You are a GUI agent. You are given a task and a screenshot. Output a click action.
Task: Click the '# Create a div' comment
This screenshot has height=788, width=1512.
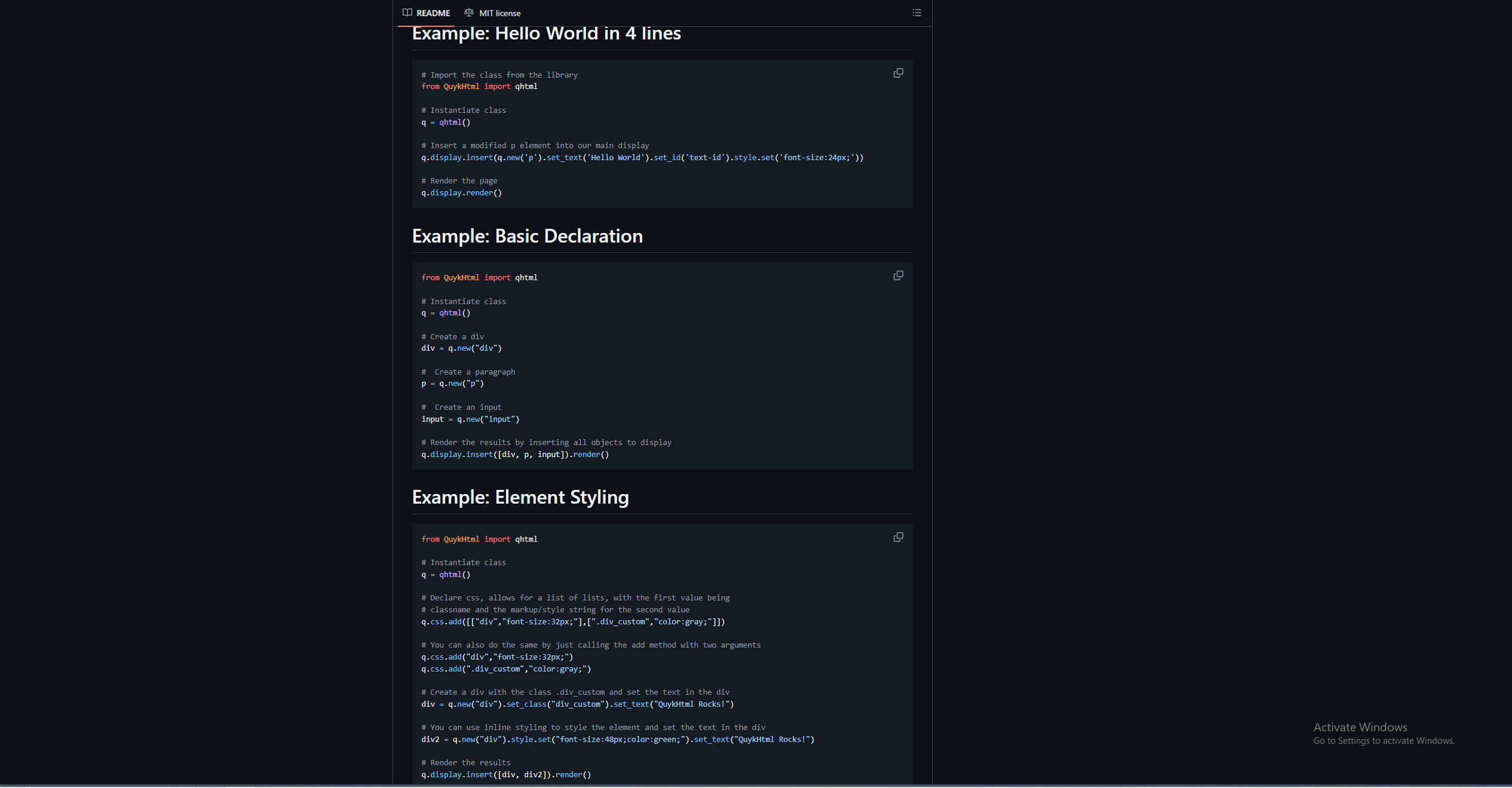point(453,337)
